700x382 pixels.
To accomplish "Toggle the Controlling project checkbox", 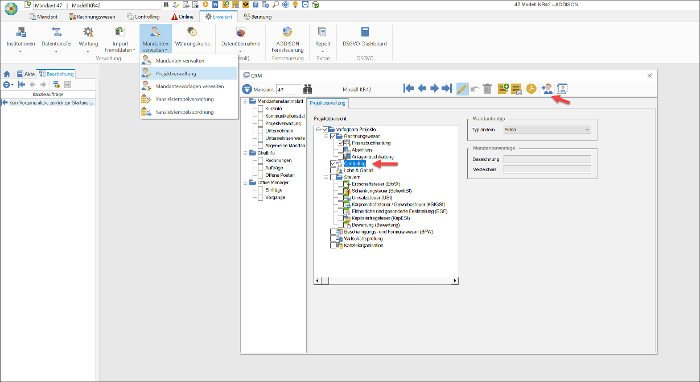I will click(333, 164).
